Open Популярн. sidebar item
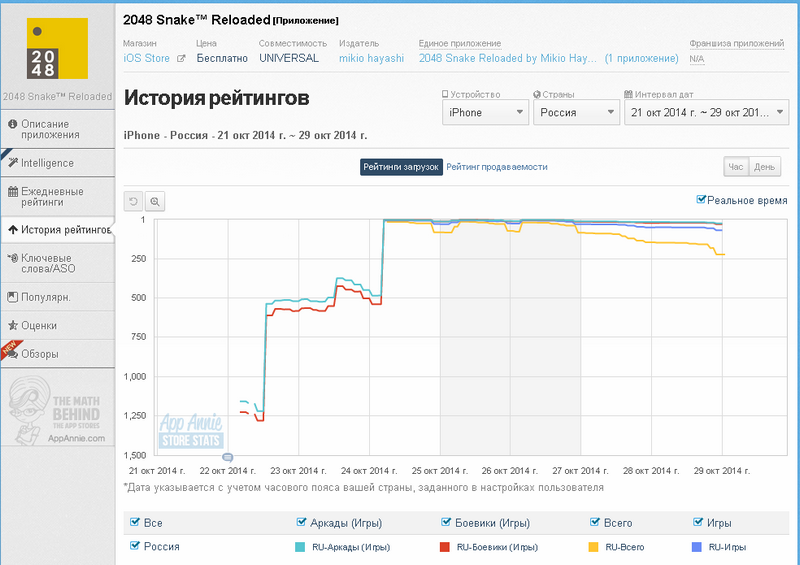The width and height of the screenshot is (800, 565). click(x=57, y=297)
